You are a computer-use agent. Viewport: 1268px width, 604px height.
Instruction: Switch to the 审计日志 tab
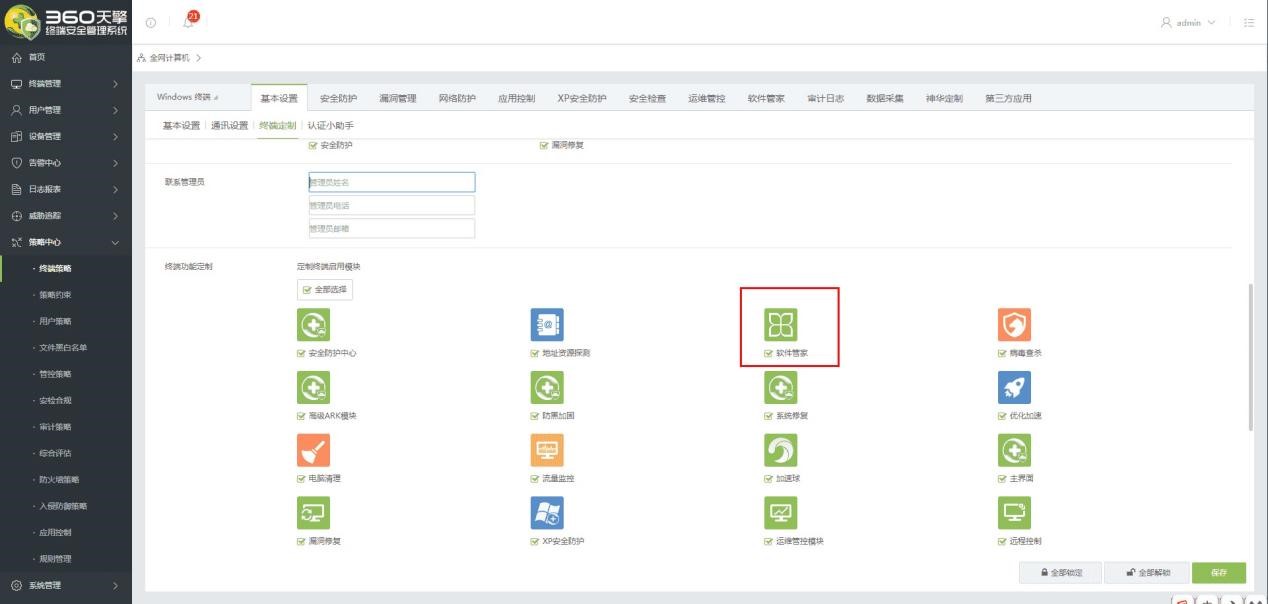pos(825,98)
